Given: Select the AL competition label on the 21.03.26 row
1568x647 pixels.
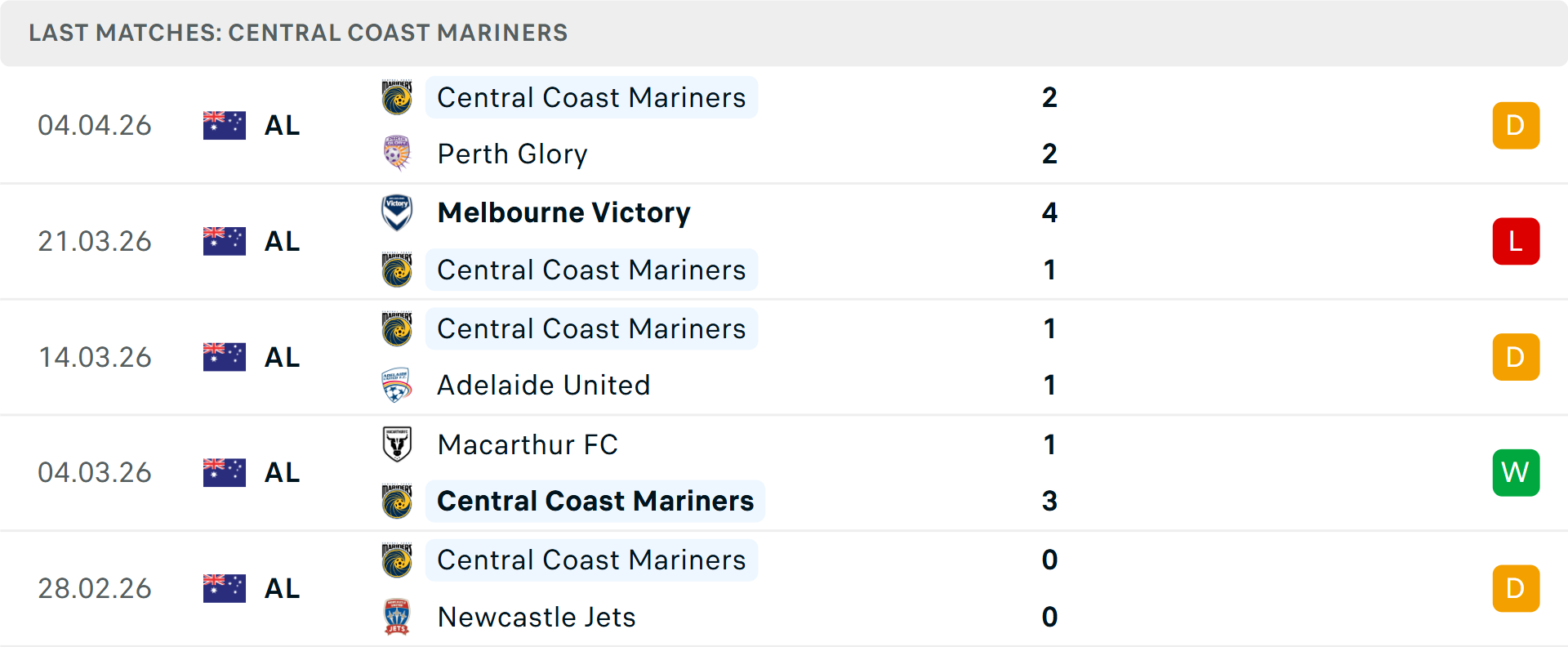Looking at the screenshot, I should [x=281, y=241].
